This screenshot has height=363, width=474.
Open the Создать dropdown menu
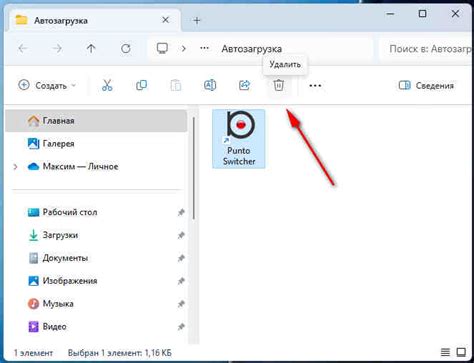pos(47,86)
